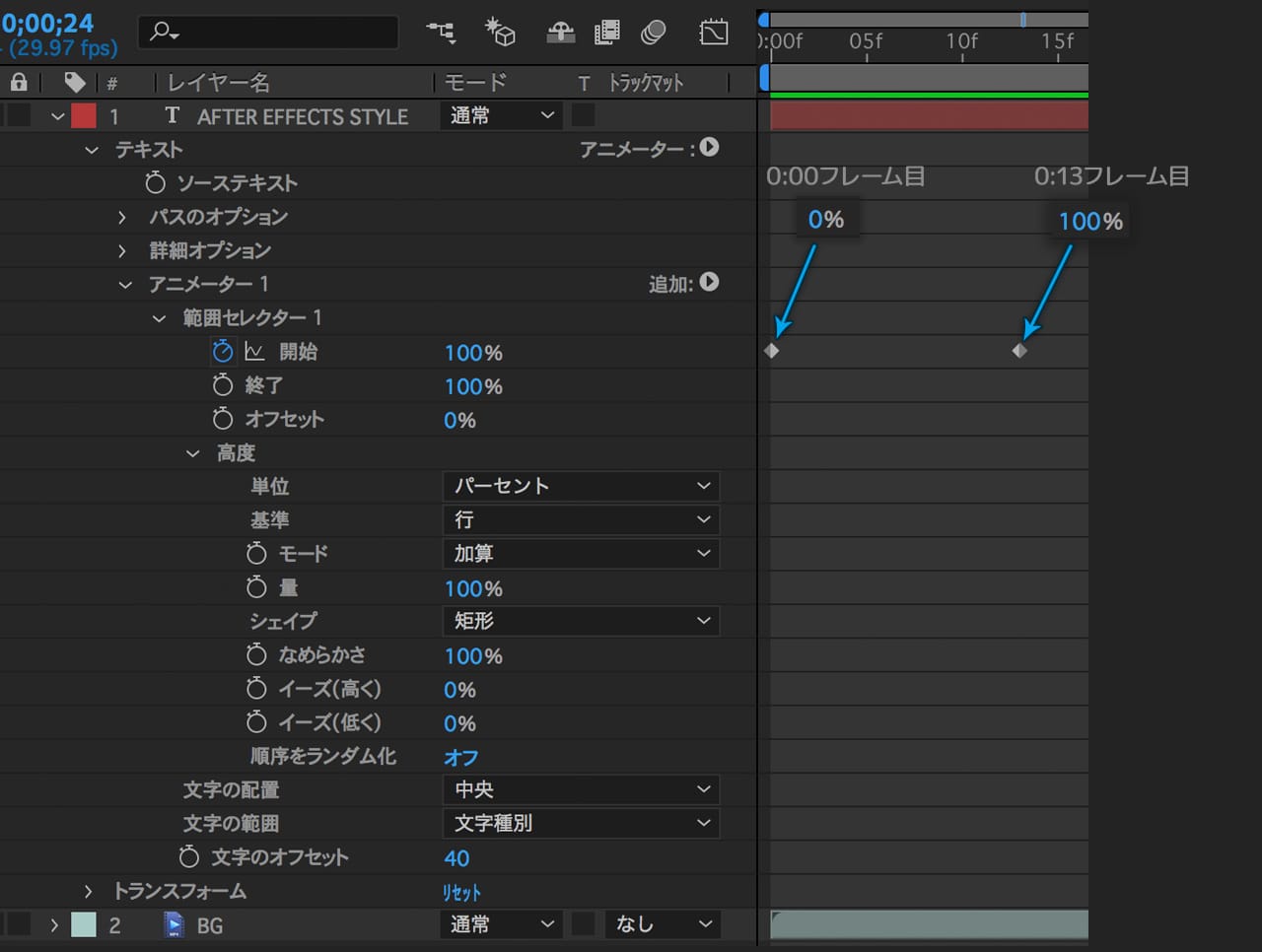
Task: Click the shy layers hide icon
Action: tap(560, 33)
